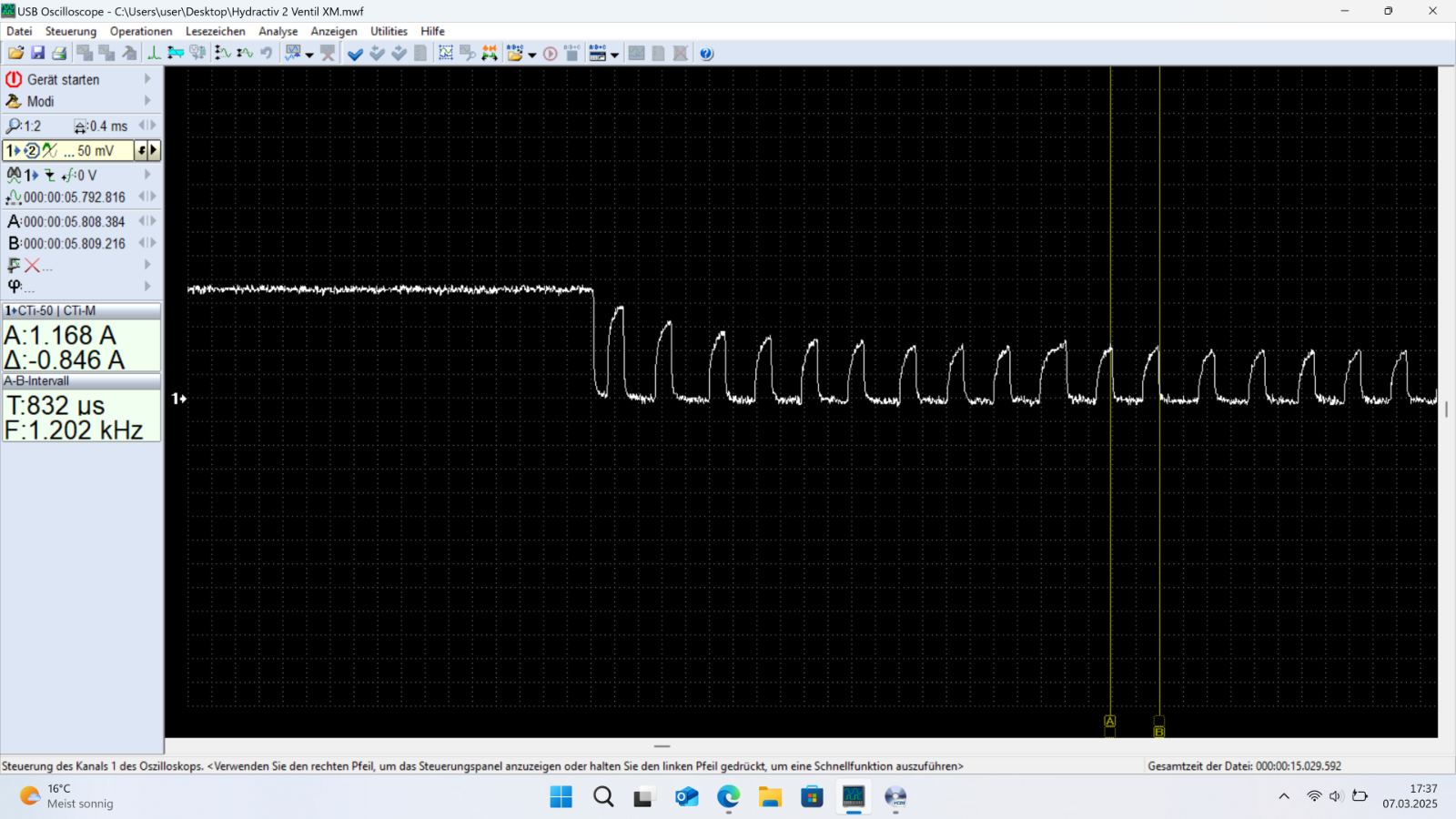Open File Explorer from taskbar

770,797
